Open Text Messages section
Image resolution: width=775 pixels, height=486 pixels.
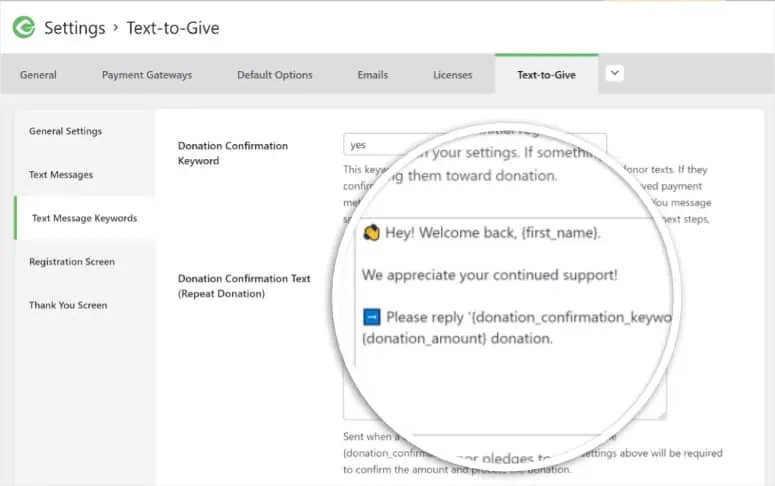tap(61, 175)
